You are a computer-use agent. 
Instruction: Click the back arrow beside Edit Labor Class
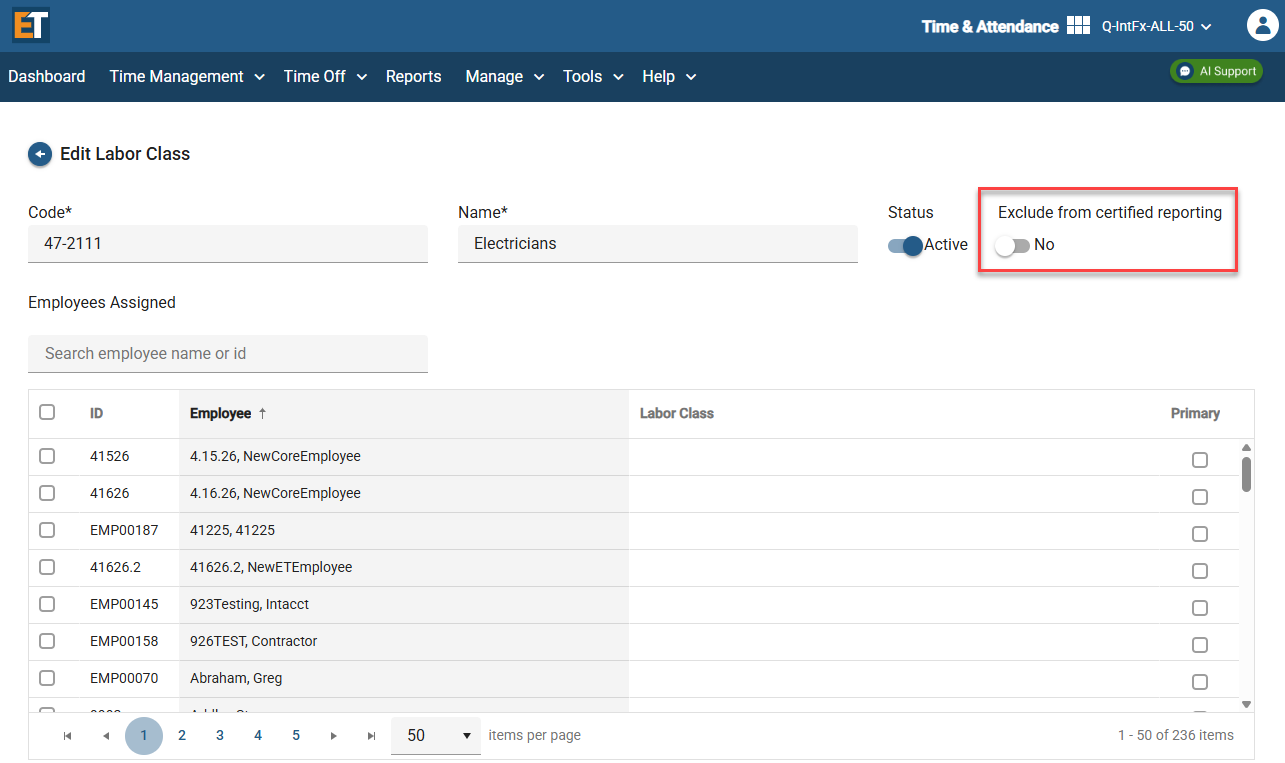(39, 154)
